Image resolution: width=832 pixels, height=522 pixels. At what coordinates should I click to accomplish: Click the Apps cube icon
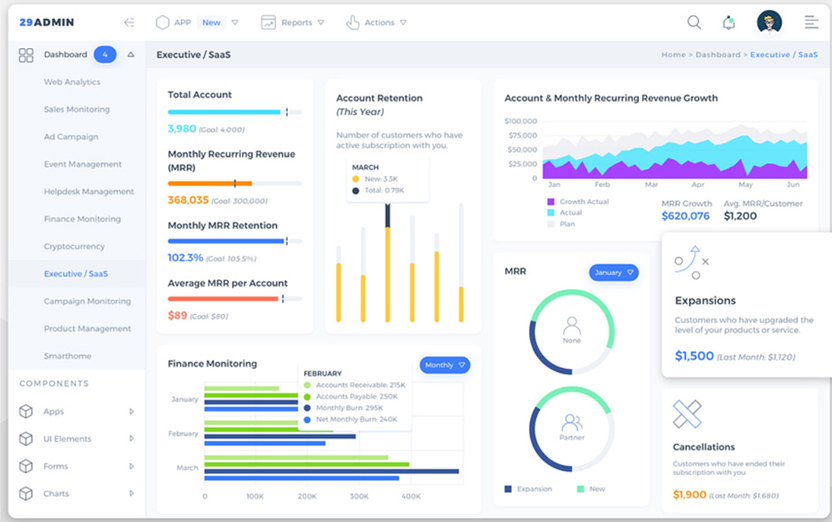point(26,411)
